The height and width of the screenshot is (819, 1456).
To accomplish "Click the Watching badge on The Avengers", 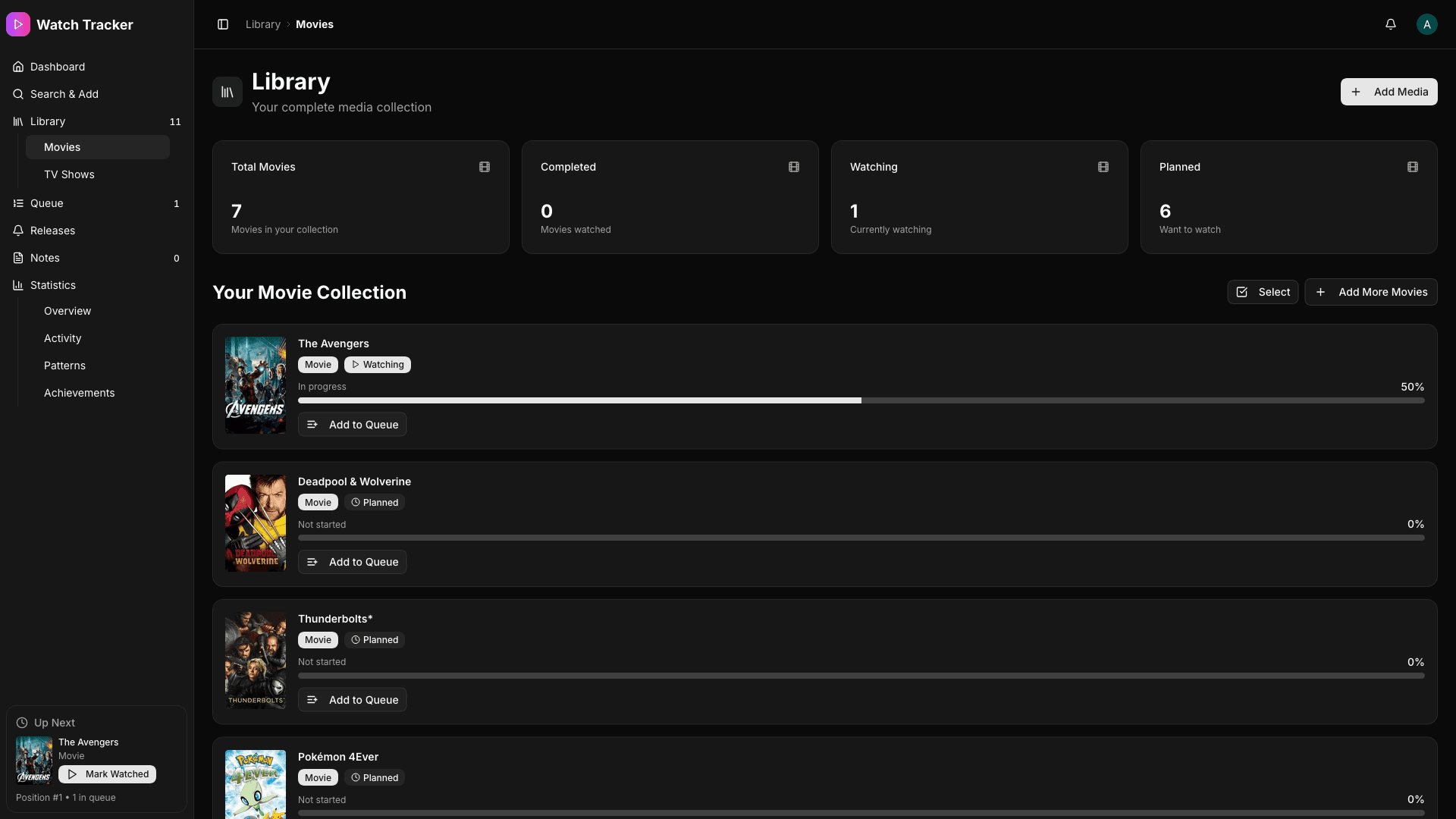I will (378, 365).
